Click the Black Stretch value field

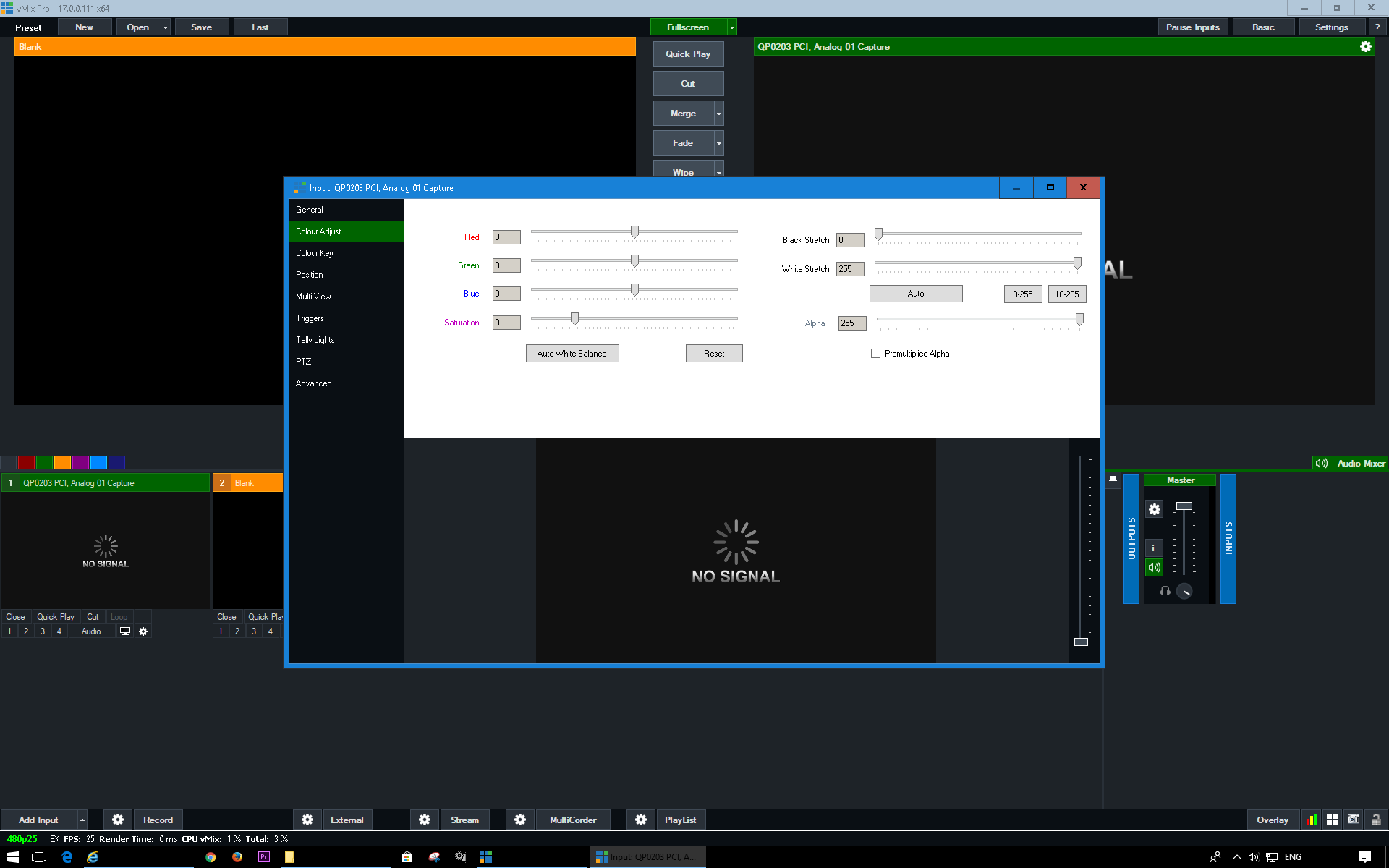(850, 240)
